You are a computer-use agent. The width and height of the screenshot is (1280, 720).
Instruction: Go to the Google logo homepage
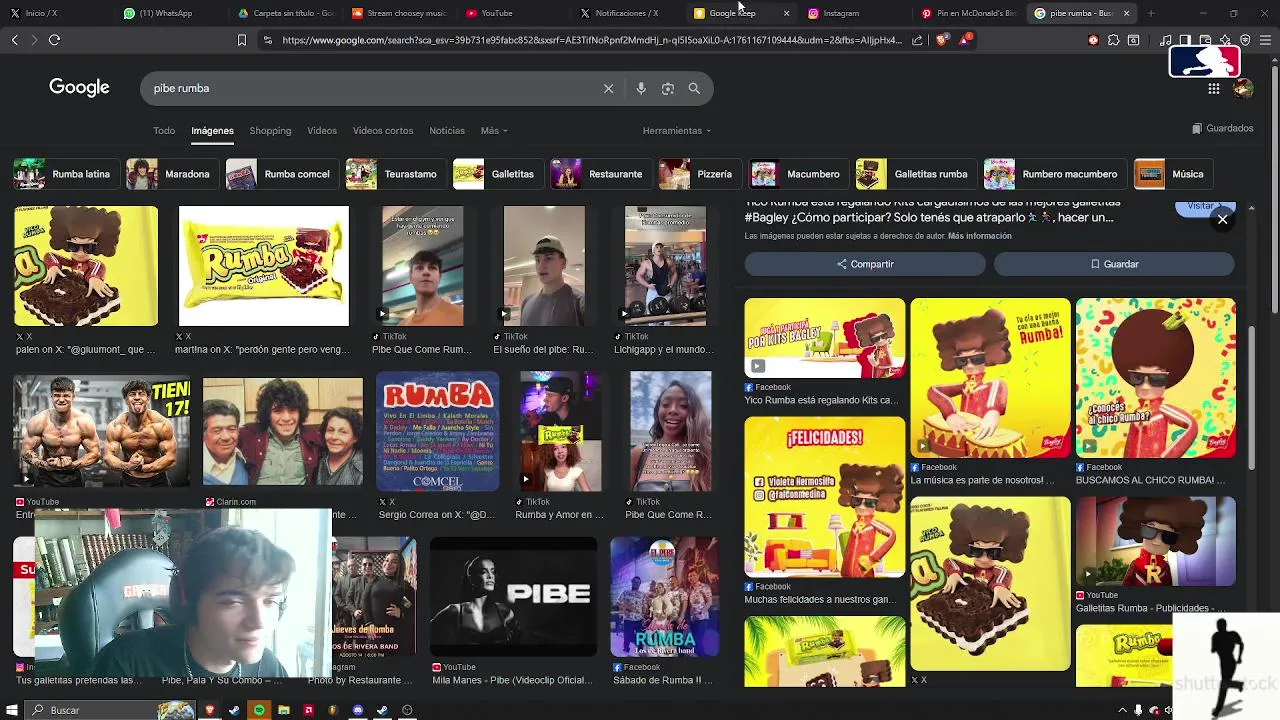(79, 88)
